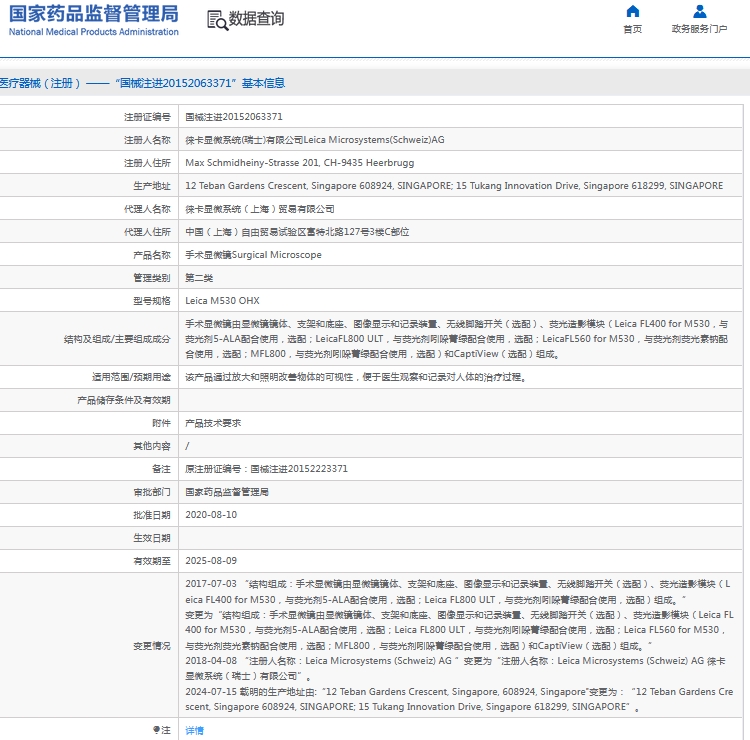Click the 首页 label
The image size is (750, 740).
[x=632, y=29]
